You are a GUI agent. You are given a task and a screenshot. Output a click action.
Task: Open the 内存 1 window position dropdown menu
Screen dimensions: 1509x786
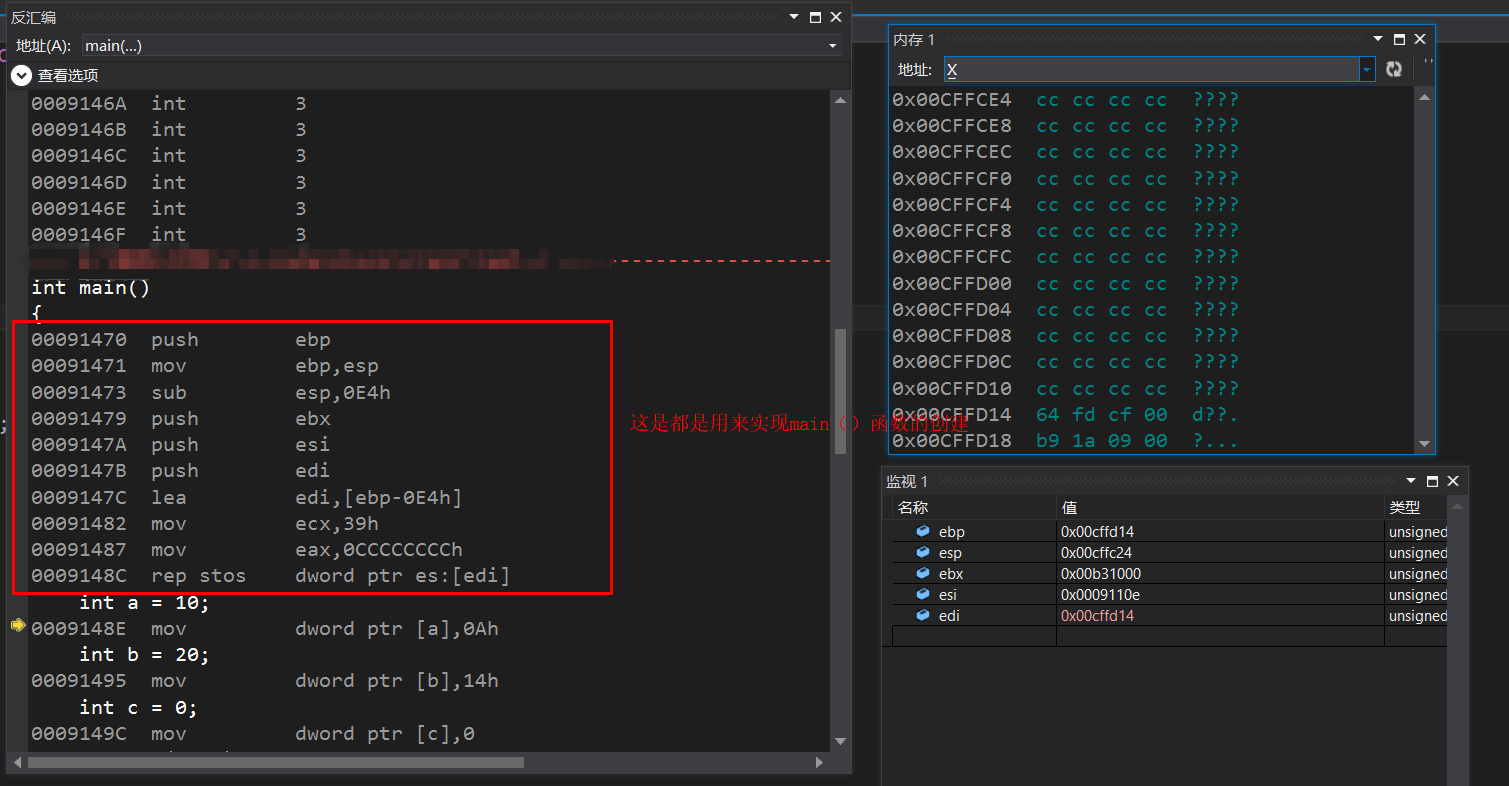pos(1378,39)
